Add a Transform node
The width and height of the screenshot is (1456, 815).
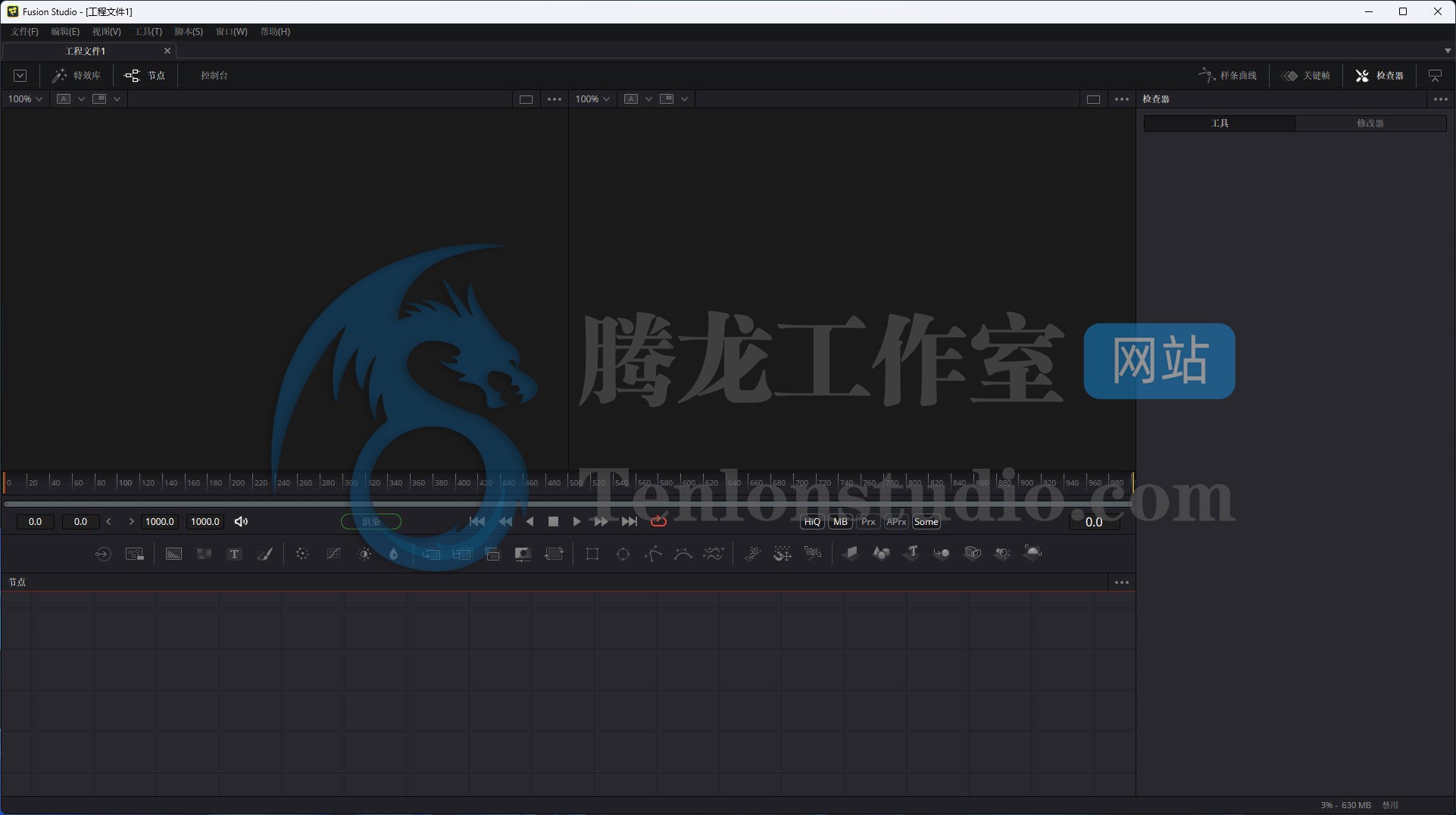tap(555, 554)
